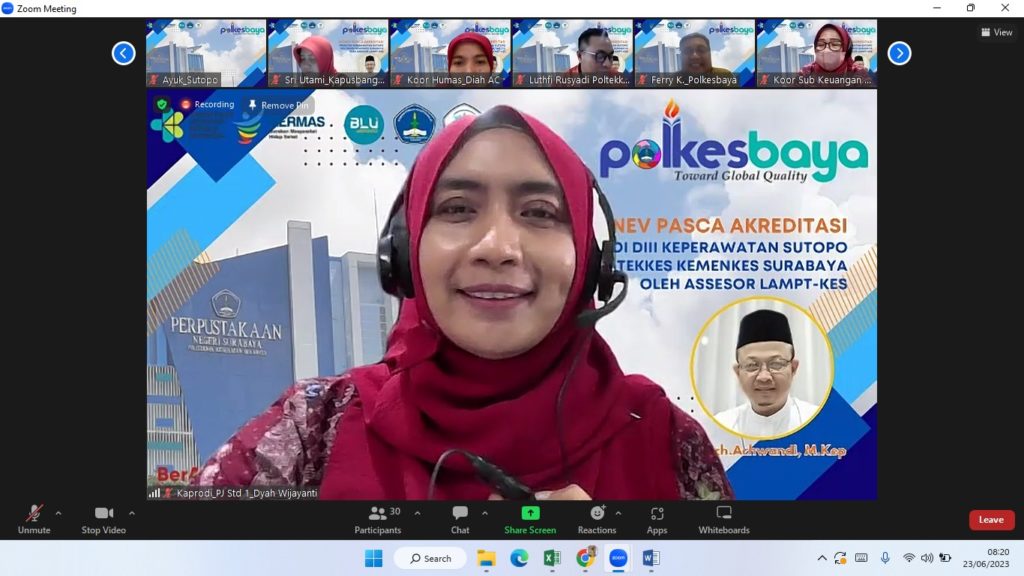This screenshot has width=1024, height=576.
Task: Switch to Zoom in the taskbar
Action: pyautogui.click(x=618, y=558)
